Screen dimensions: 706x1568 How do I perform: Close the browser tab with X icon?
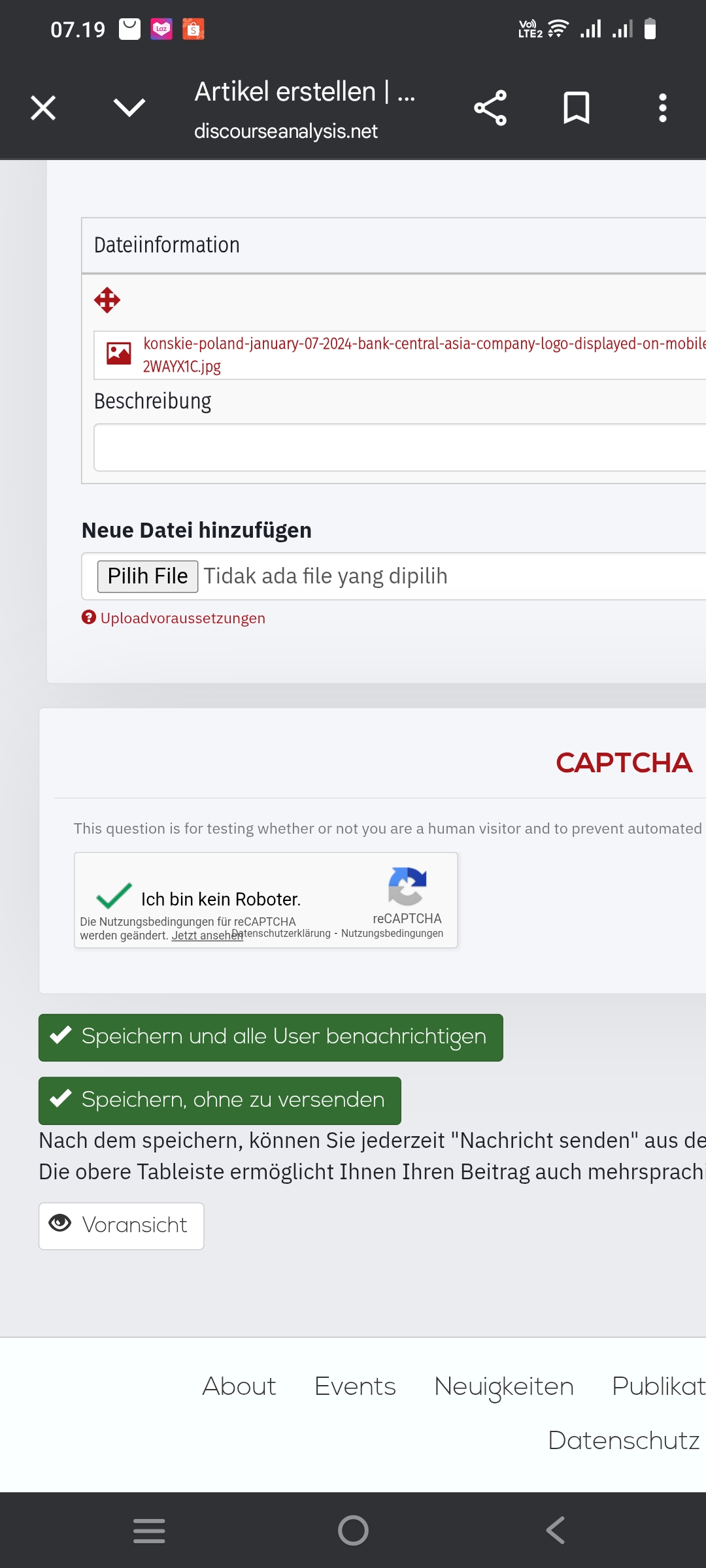pos(43,108)
